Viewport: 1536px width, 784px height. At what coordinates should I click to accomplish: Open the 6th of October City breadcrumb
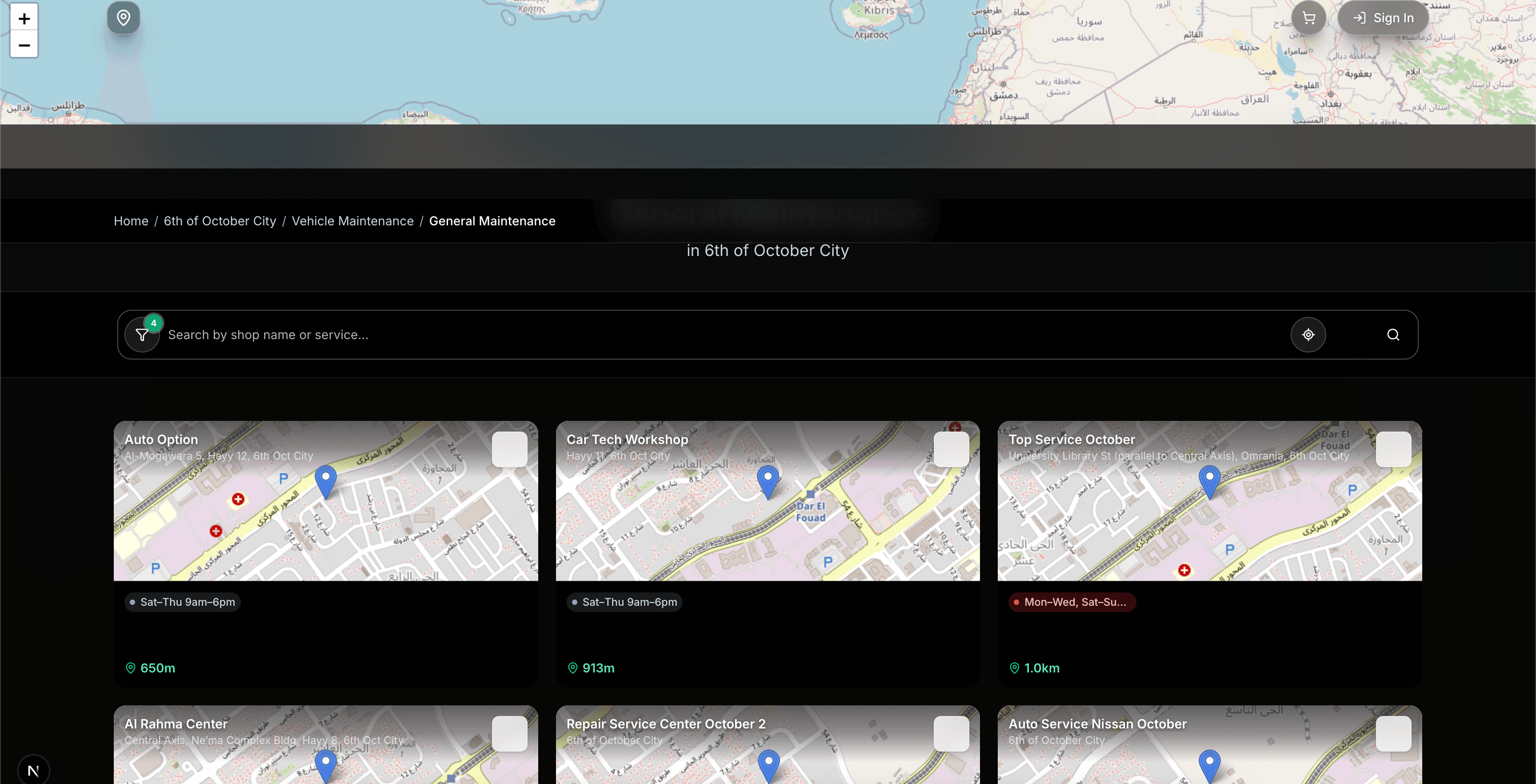pyautogui.click(x=220, y=221)
